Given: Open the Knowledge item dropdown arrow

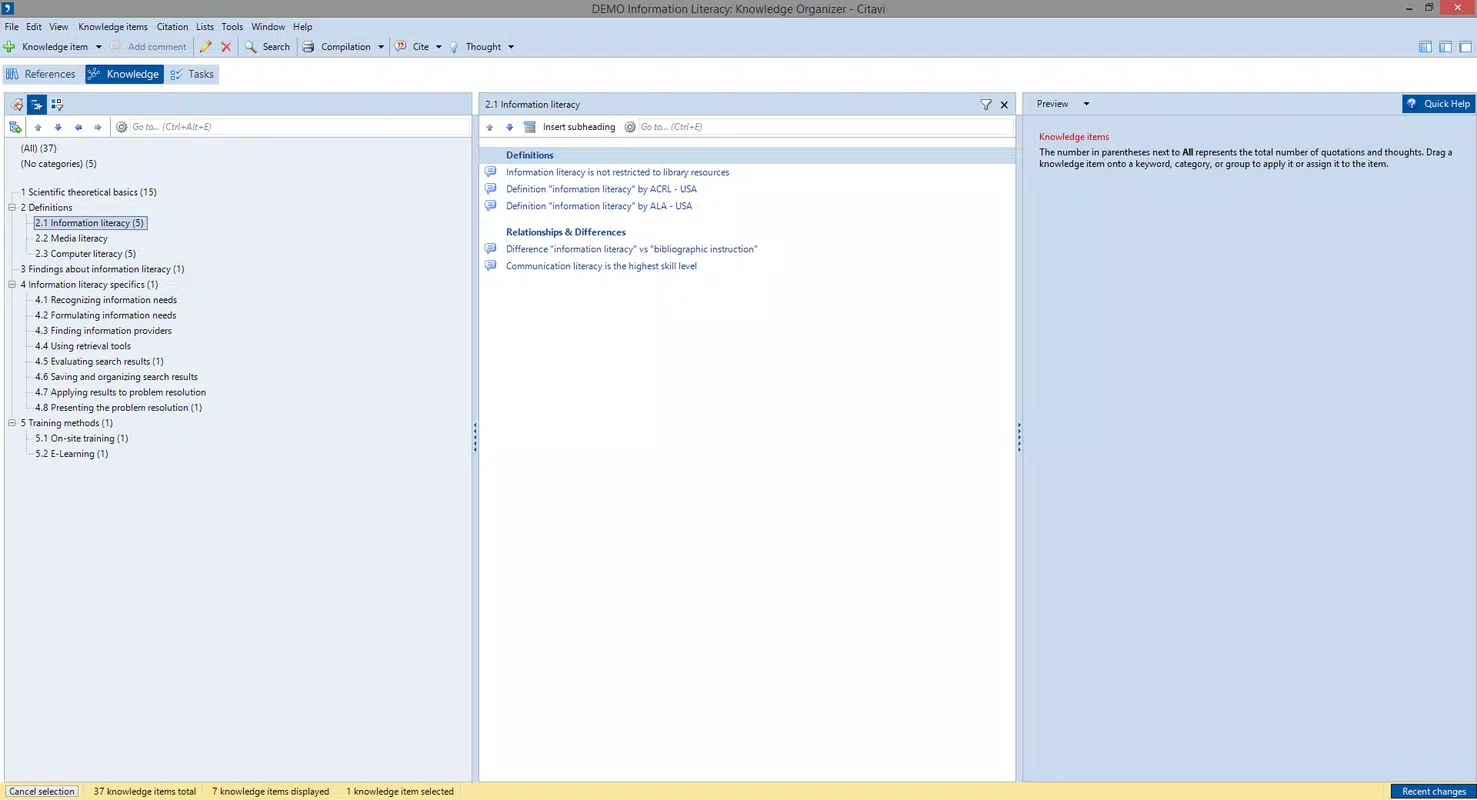Looking at the screenshot, I should (98, 47).
